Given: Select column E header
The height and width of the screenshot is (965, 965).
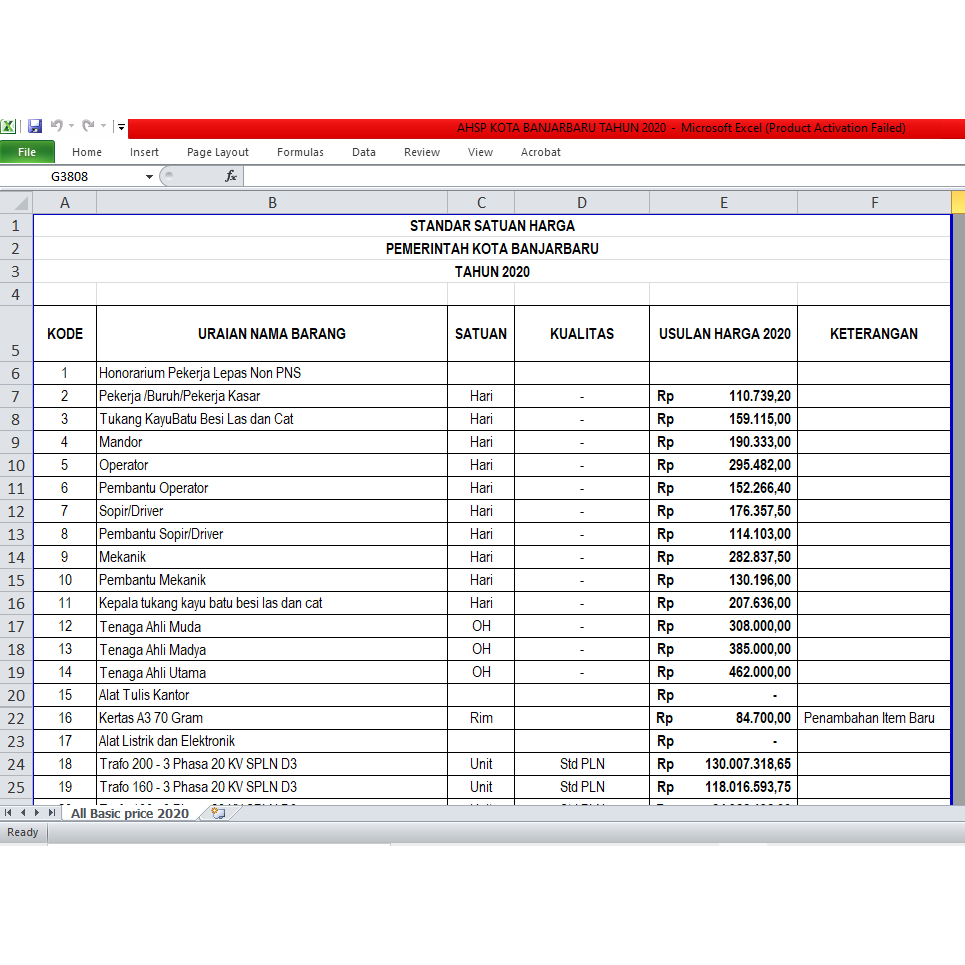Looking at the screenshot, I should coord(724,202).
